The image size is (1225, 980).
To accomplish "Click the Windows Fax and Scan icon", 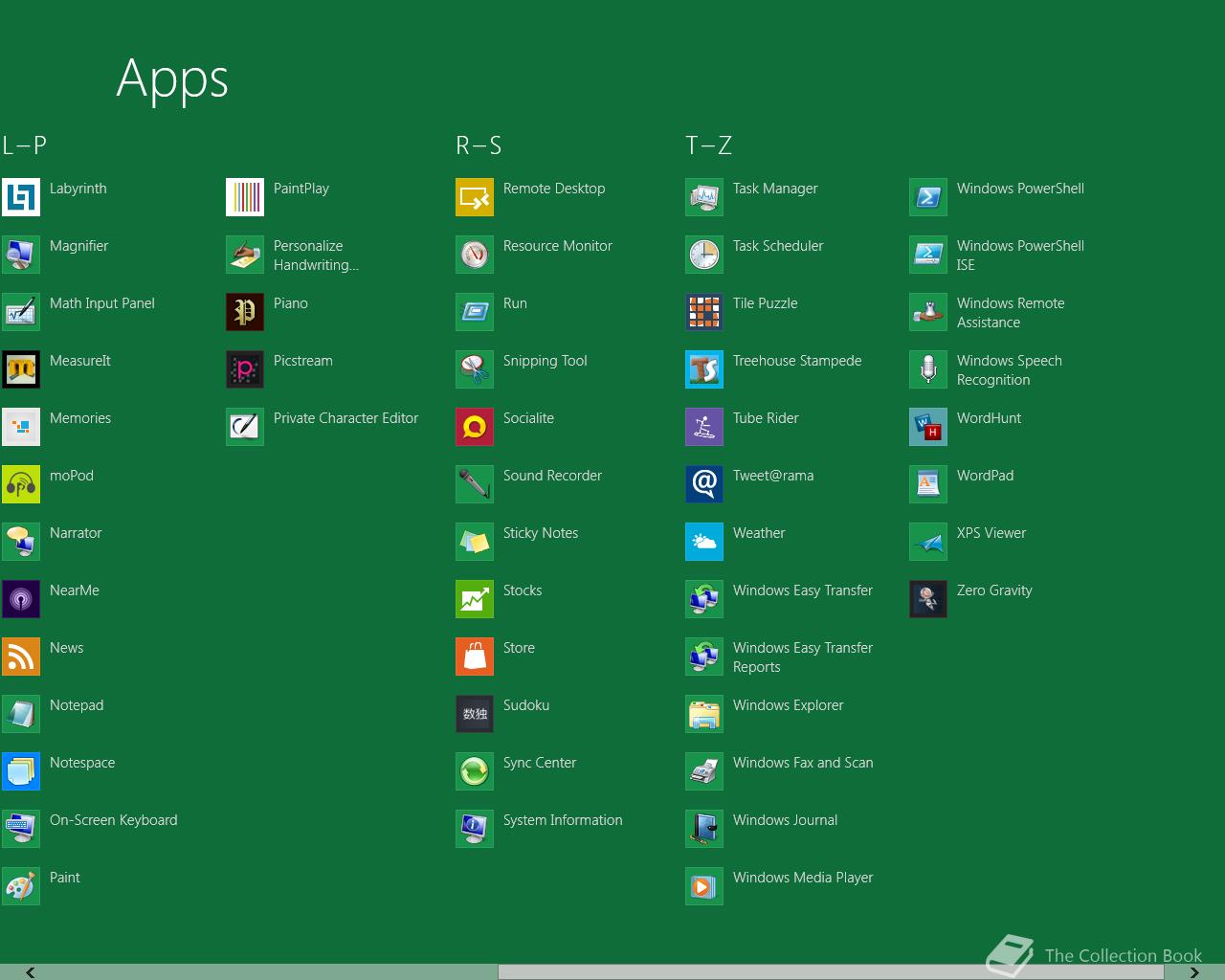I will coord(704,771).
